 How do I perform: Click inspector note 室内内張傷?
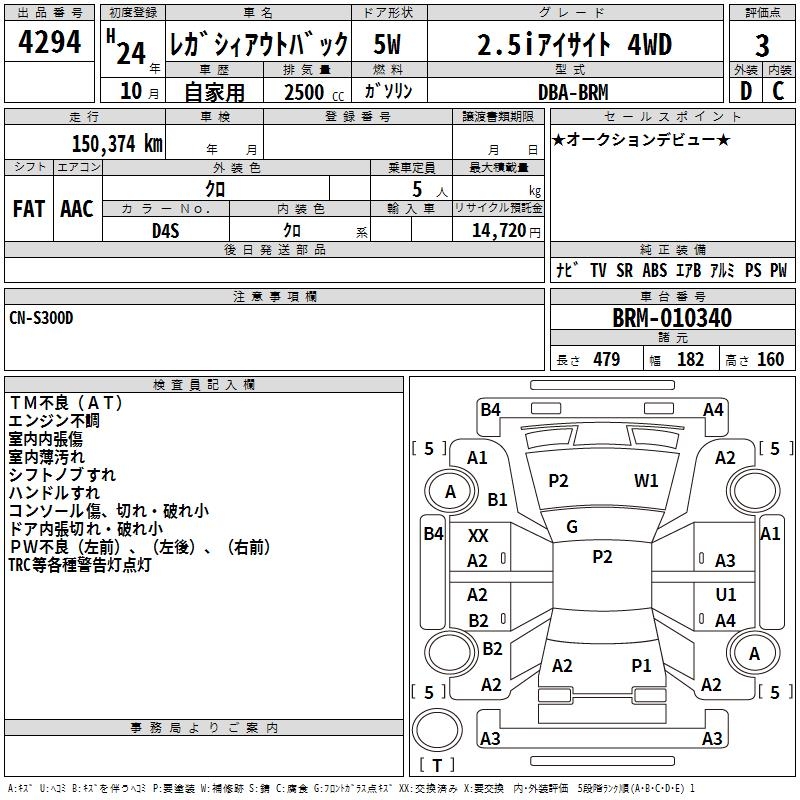[x=46, y=439]
